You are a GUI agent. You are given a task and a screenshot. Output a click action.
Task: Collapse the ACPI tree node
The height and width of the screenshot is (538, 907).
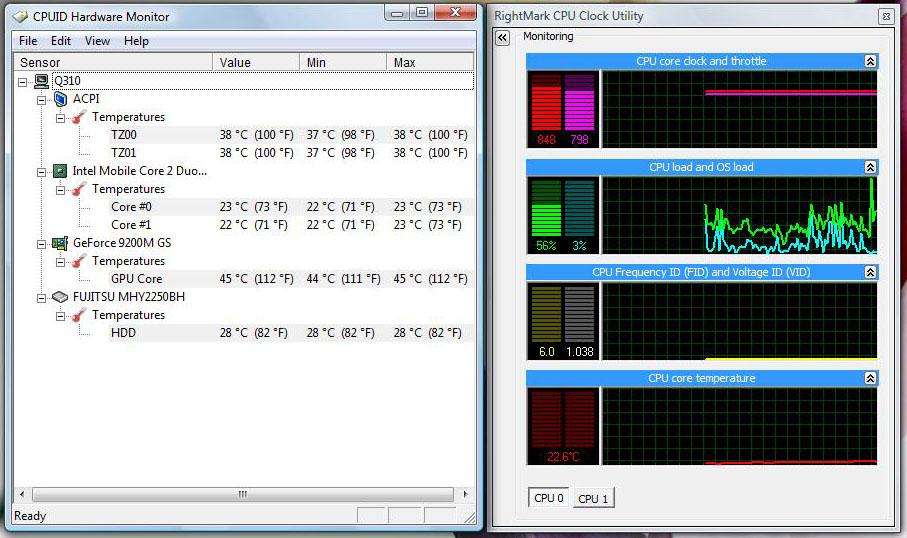(41, 100)
